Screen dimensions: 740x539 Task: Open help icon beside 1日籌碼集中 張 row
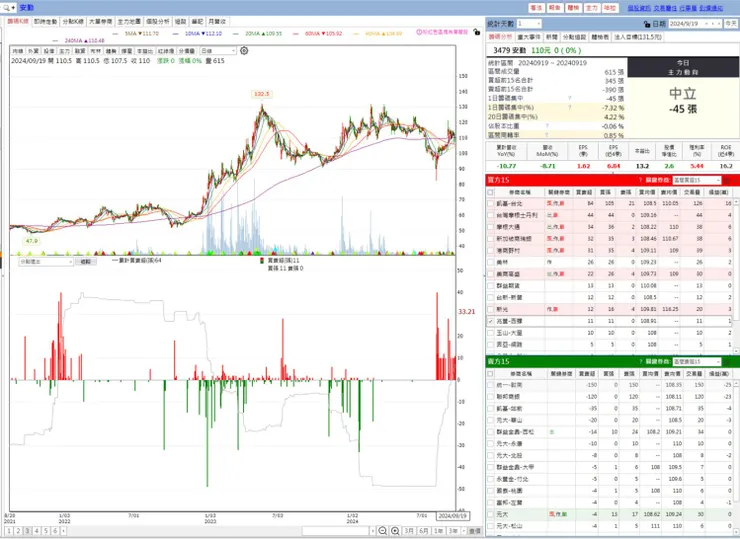pyautogui.click(x=570, y=98)
